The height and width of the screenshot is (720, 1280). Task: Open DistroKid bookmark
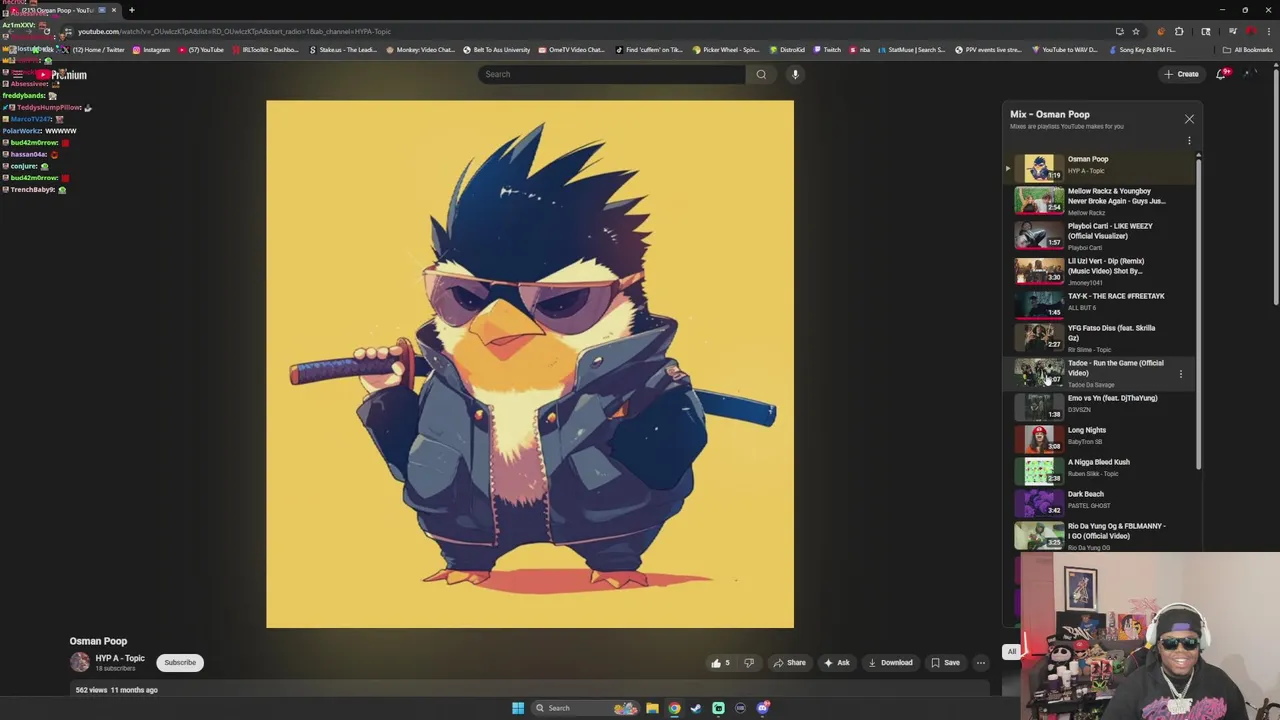pyautogui.click(x=787, y=50)
